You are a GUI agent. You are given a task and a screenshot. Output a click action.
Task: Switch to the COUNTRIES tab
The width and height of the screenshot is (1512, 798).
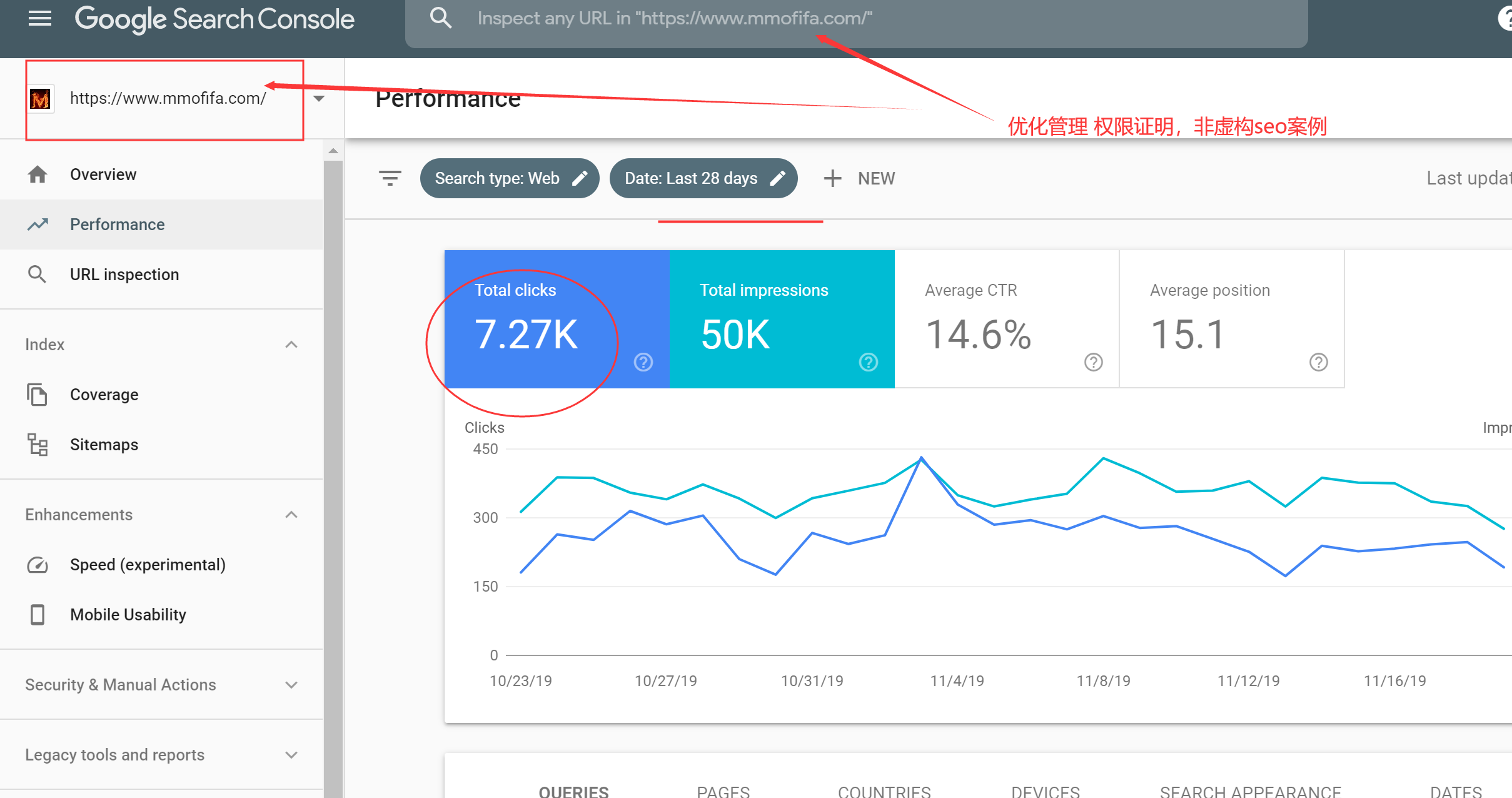[884, 791]
